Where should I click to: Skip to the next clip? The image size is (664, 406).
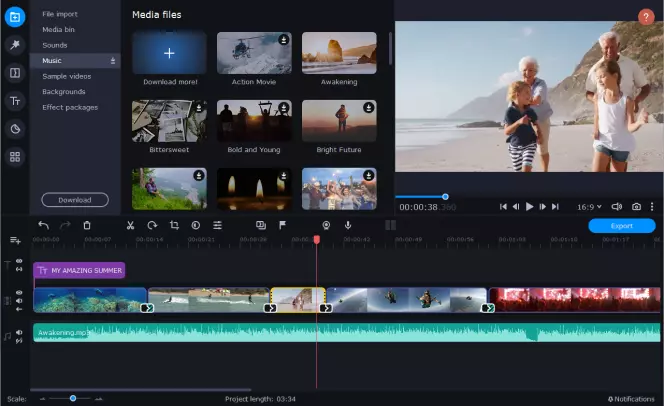[555, 207]
